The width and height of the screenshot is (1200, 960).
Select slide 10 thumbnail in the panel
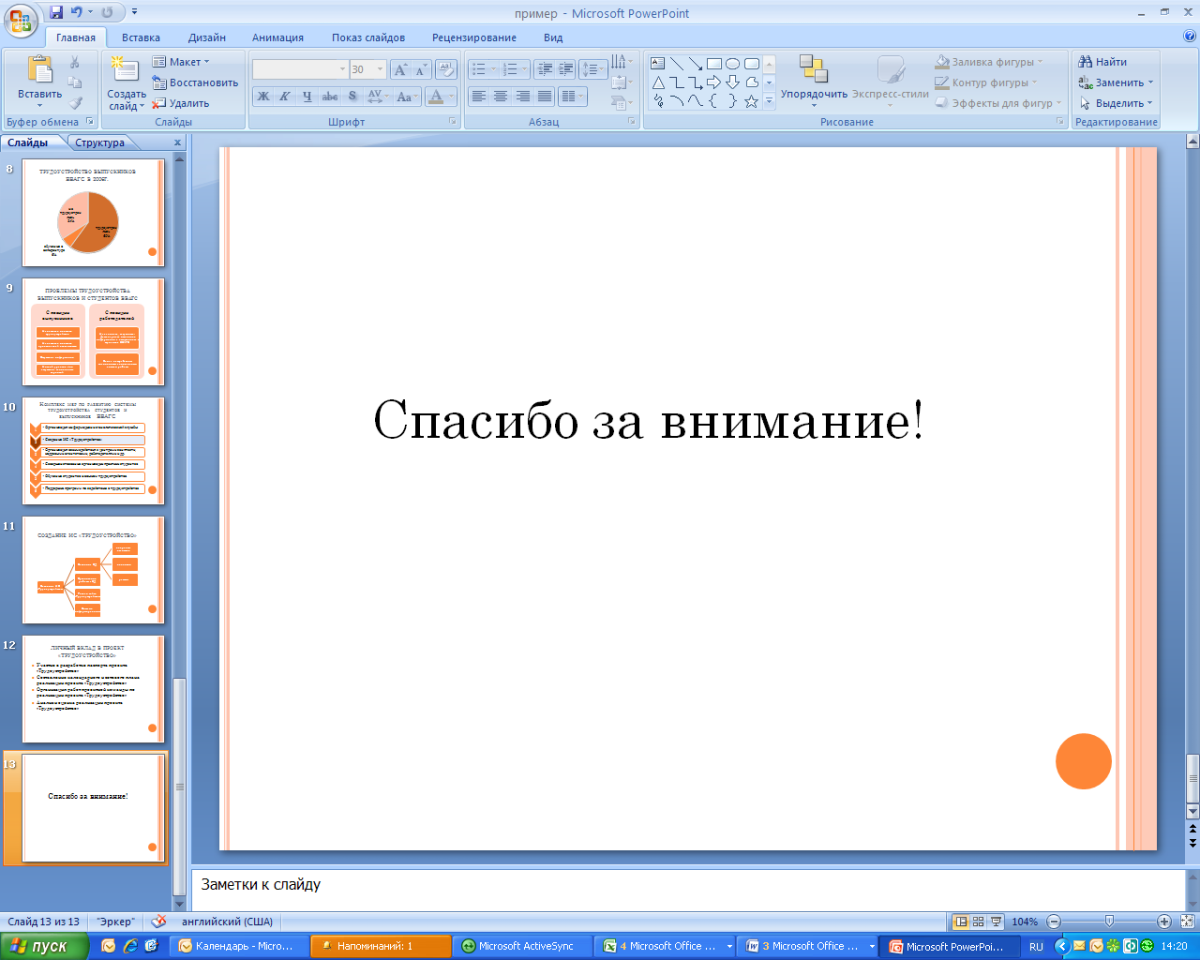[x=93, y=451]
